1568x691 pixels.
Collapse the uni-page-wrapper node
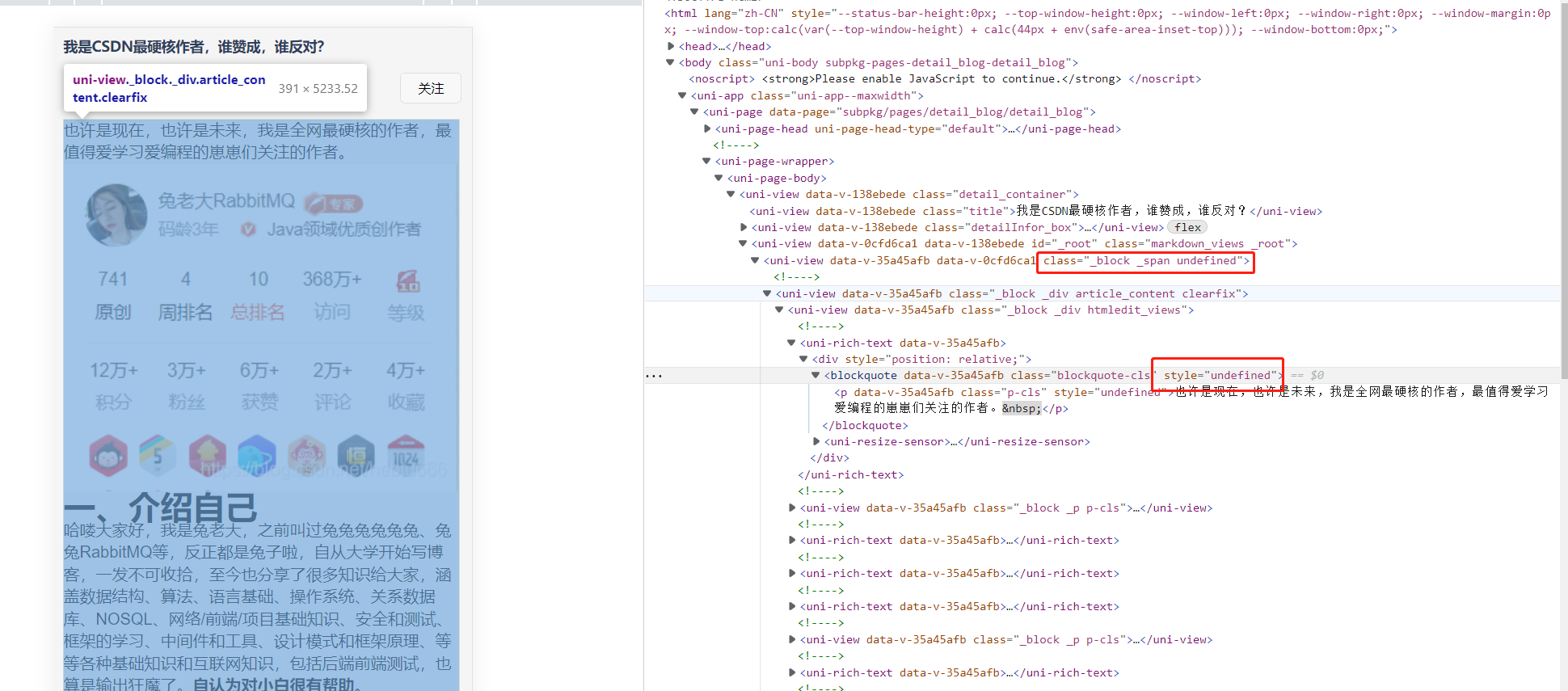707,161
